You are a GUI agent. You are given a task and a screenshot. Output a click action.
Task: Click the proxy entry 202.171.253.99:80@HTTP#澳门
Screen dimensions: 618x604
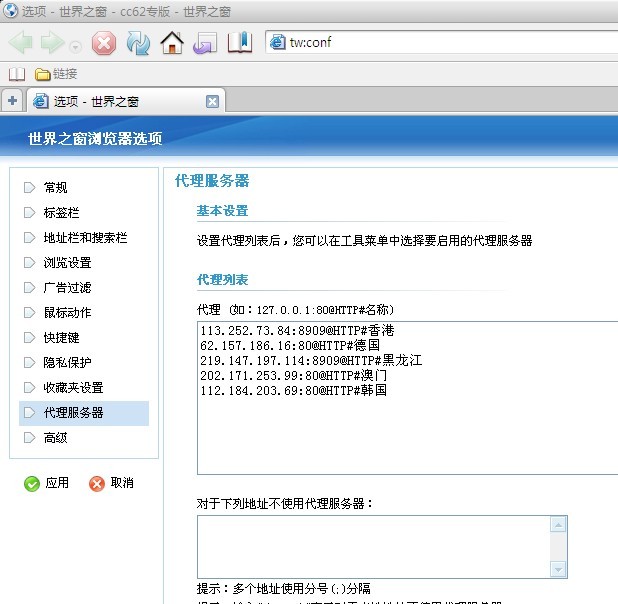coord(294,375)
